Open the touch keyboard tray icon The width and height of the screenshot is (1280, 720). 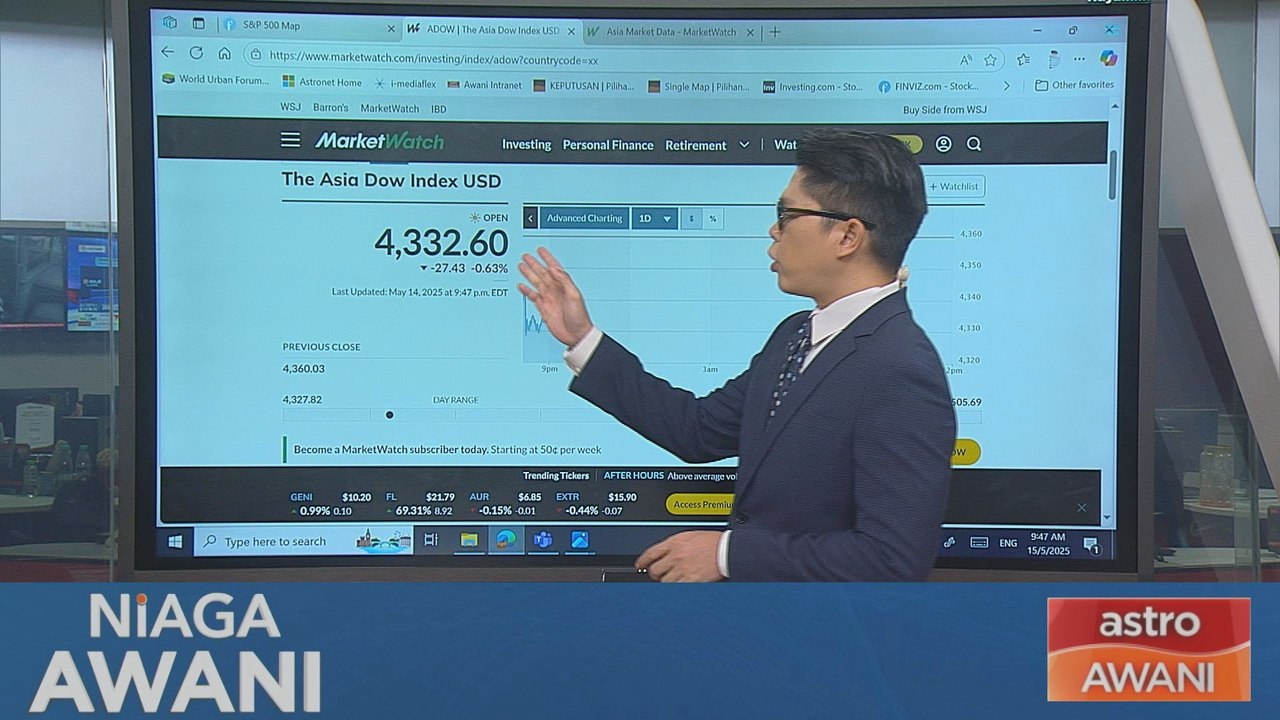coord(979,543)
